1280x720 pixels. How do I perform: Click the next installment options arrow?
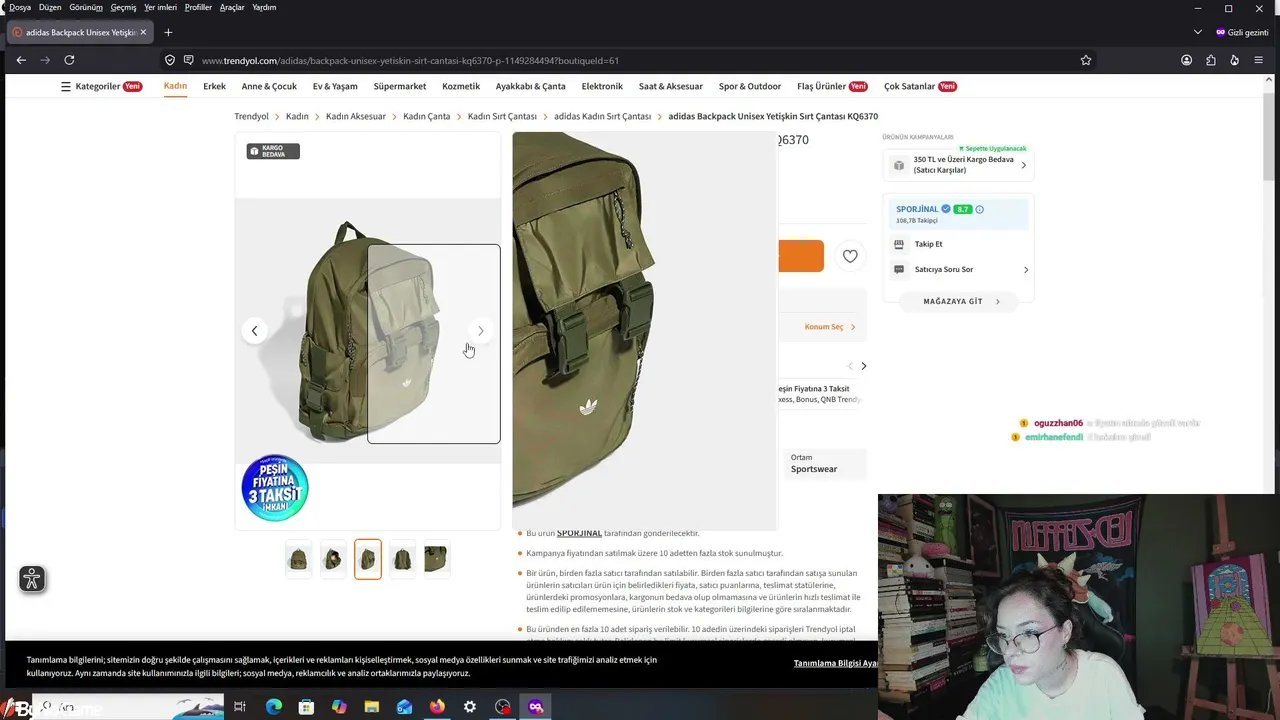[864, 366]
